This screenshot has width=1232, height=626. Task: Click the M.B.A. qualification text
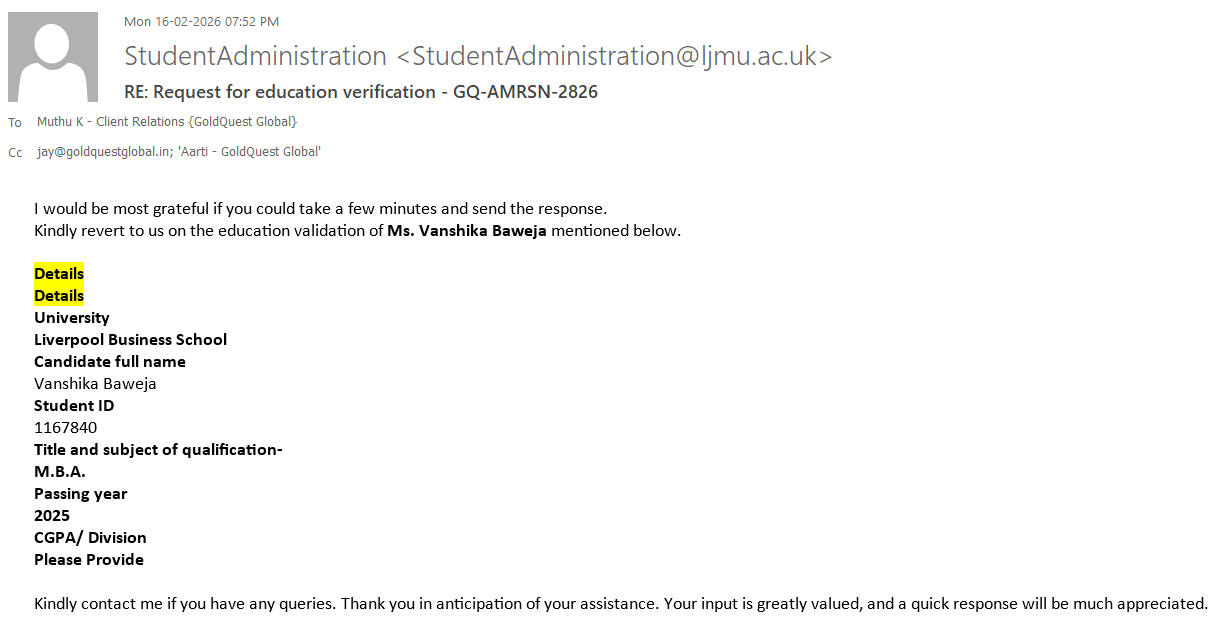60,472
